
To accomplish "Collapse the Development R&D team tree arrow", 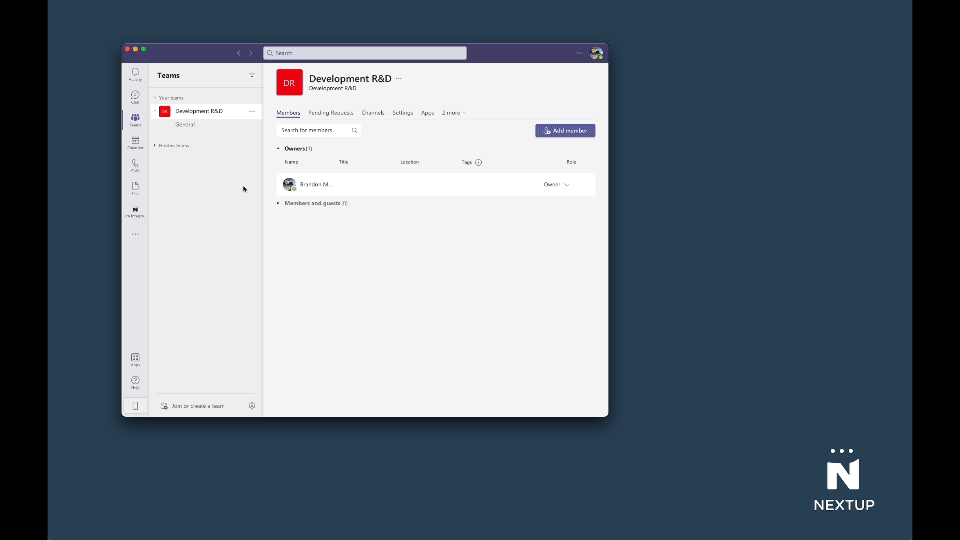I will pos(155,111).
